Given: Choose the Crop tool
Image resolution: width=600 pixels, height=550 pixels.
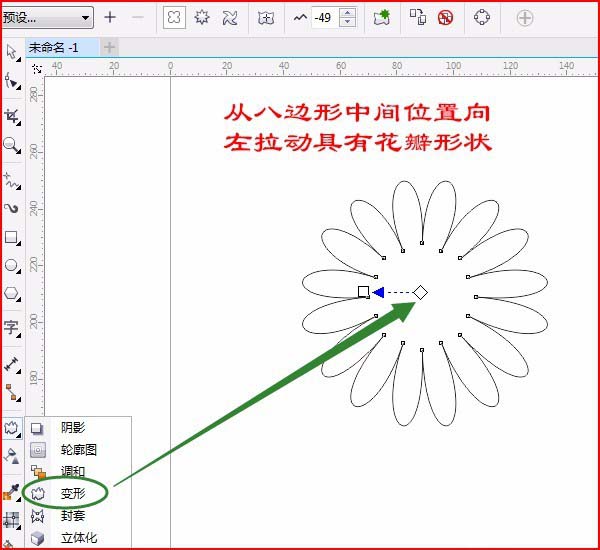Looking at the screenshot, I should pos(11,117).
